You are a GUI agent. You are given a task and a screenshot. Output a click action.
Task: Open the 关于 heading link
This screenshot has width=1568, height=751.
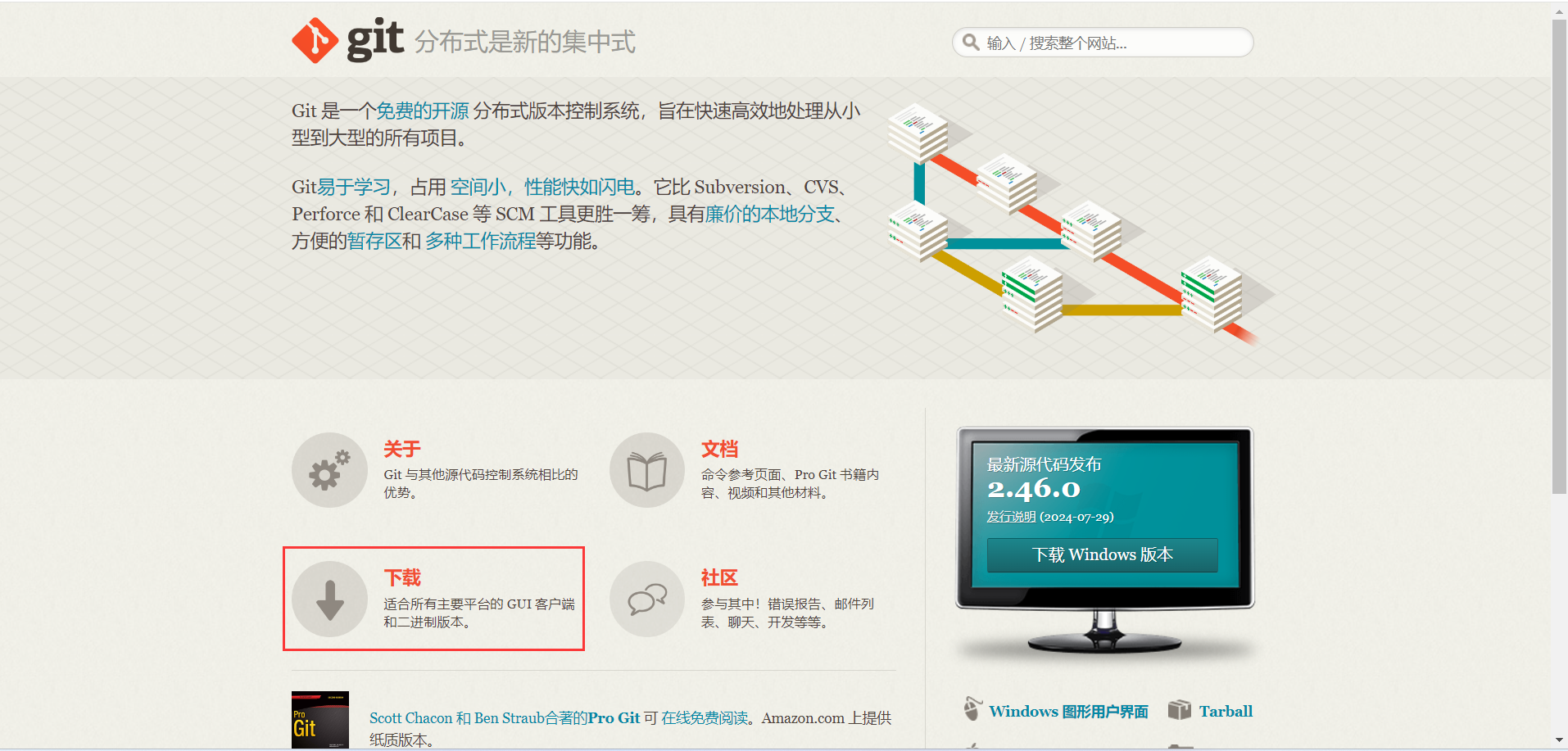click(402, 449)
